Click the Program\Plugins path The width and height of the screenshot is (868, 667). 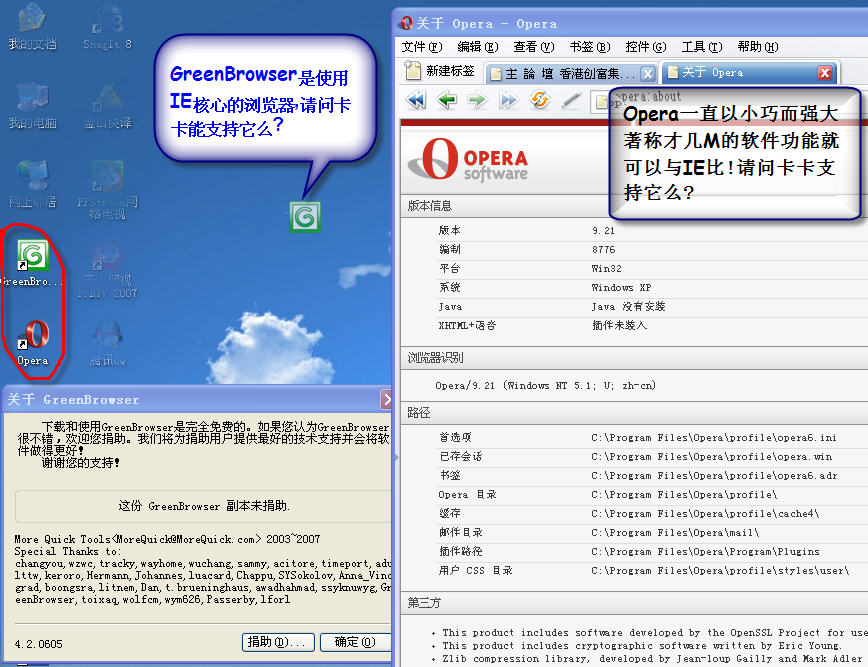(x=705, y=551)
